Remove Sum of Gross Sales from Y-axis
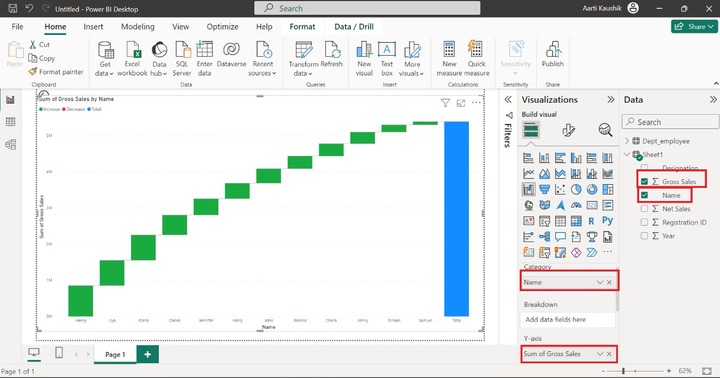The height and width of the screenshot is (378, 720). tap(609, 354)
